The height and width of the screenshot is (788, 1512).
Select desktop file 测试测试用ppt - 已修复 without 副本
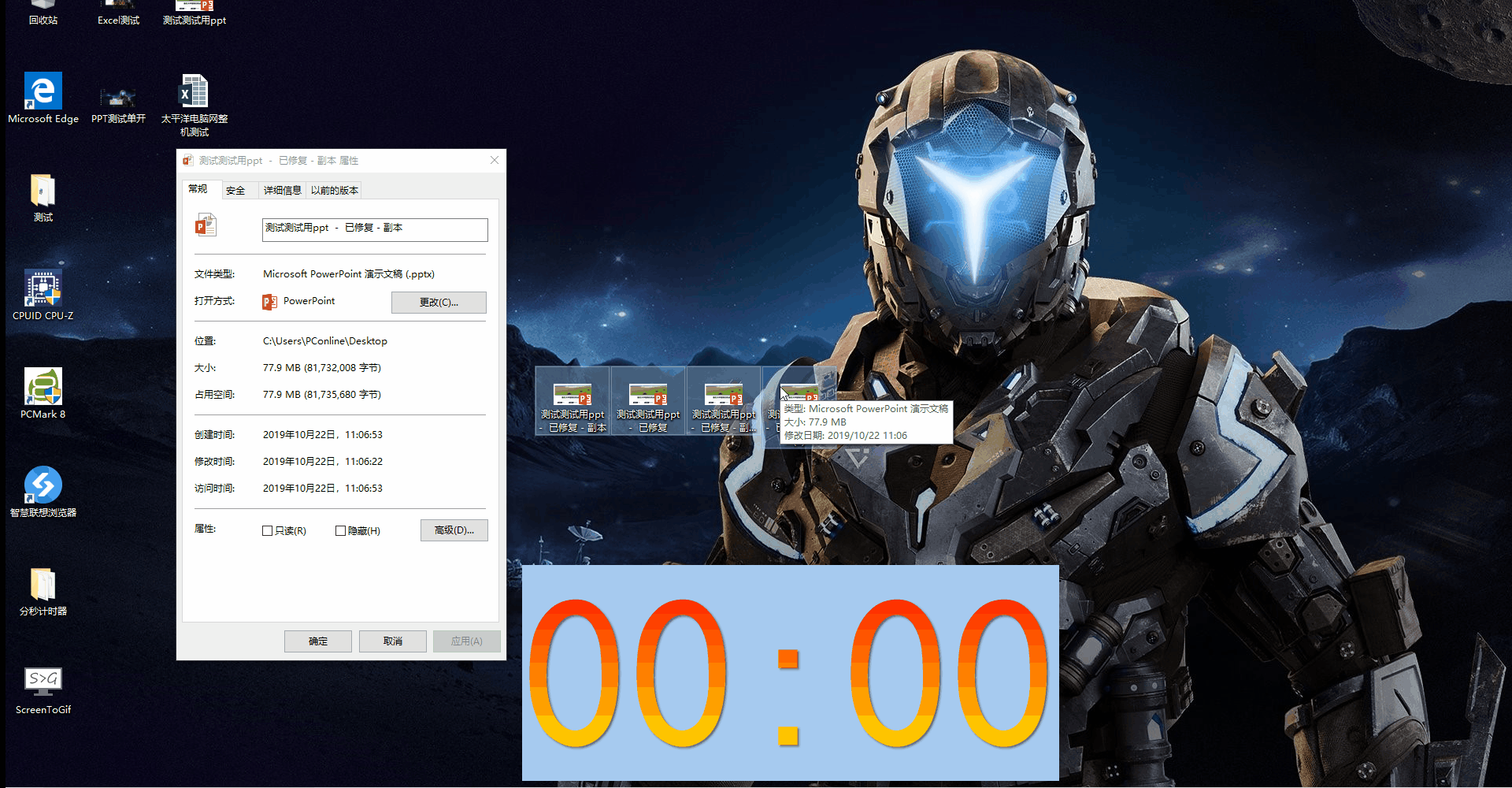[648, 401]
